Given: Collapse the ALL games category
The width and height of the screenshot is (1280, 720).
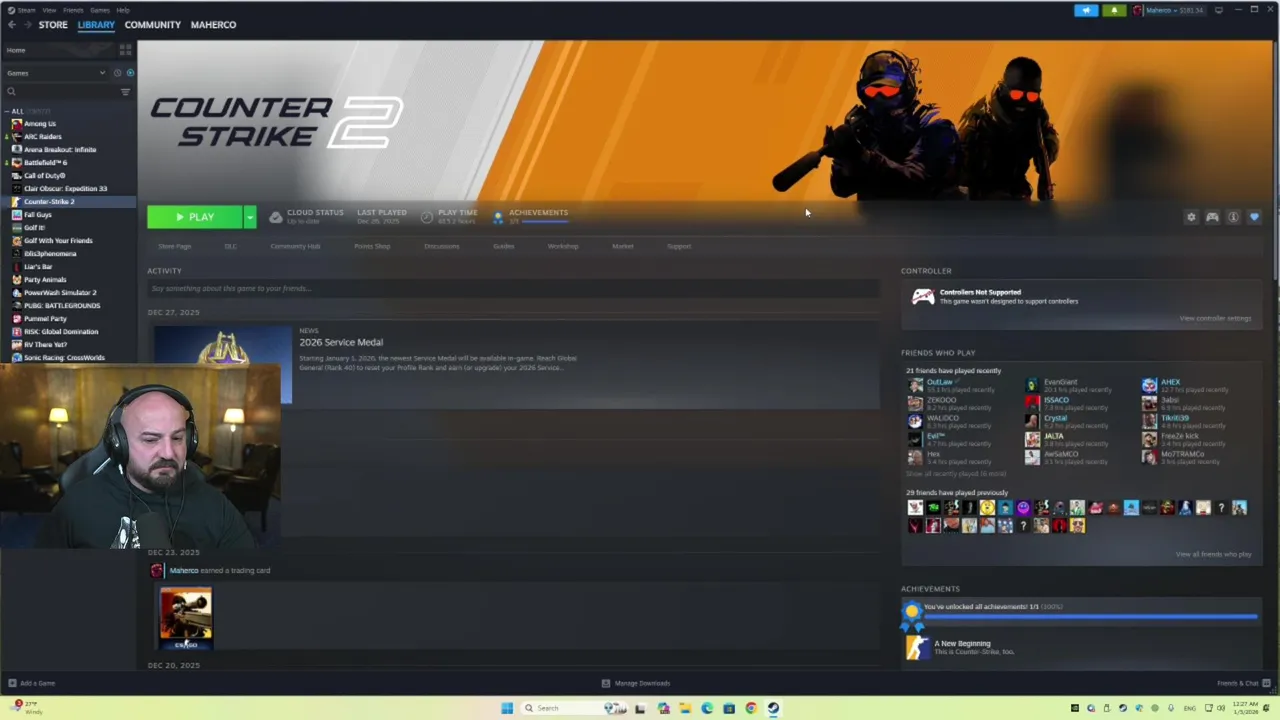Looking at the screenshot, I should pyautogui.click(x=8, y=111).
